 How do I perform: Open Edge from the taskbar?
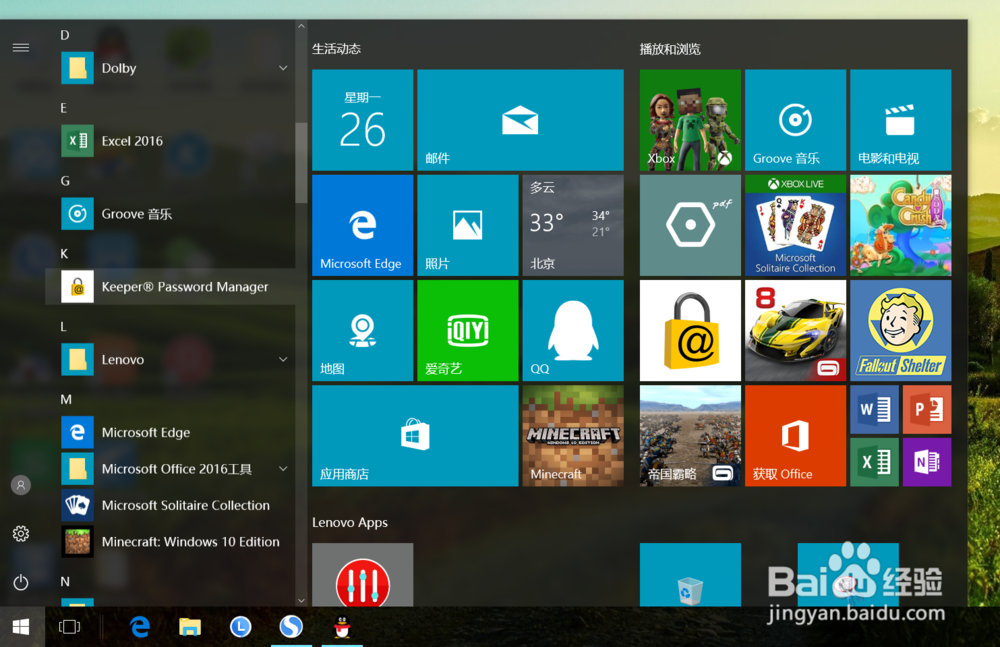140,627
